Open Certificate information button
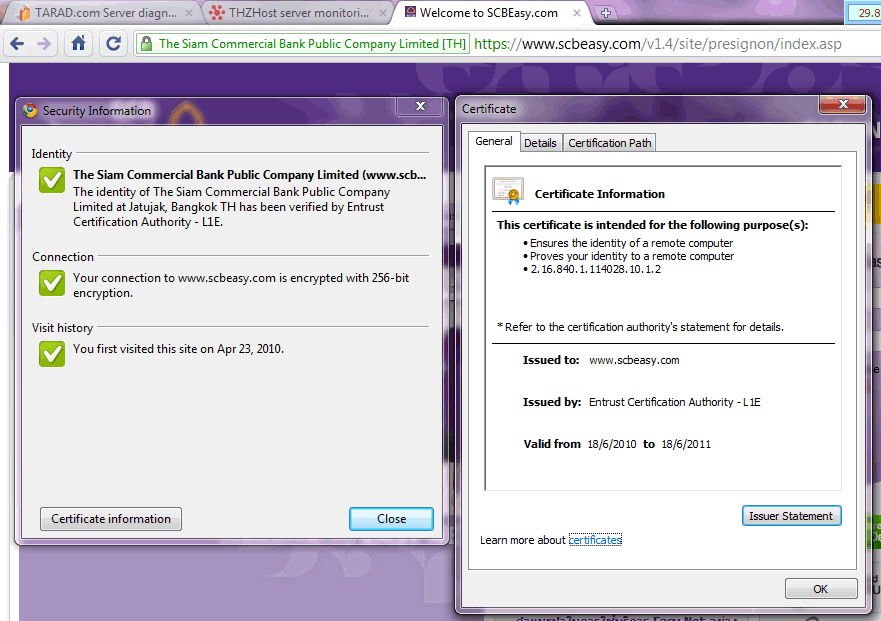The width and height of the screenshot is (881, 621). [111, 519]
